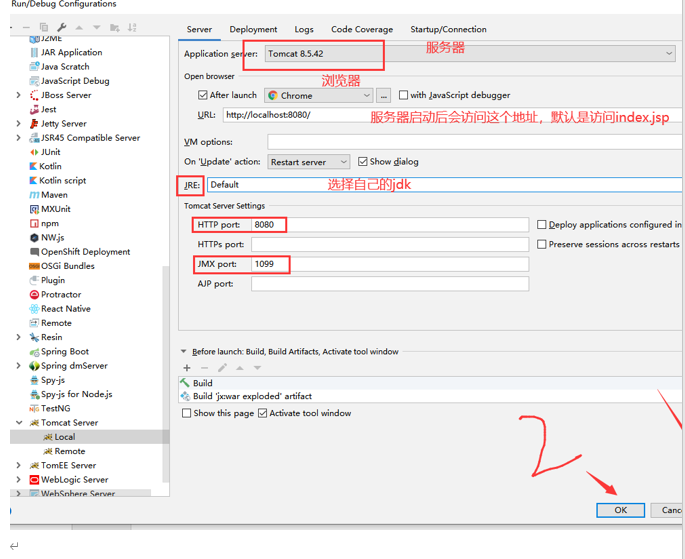Switch to the Logs tab
This screenshot has width=685, height=559.
(304, 29)
